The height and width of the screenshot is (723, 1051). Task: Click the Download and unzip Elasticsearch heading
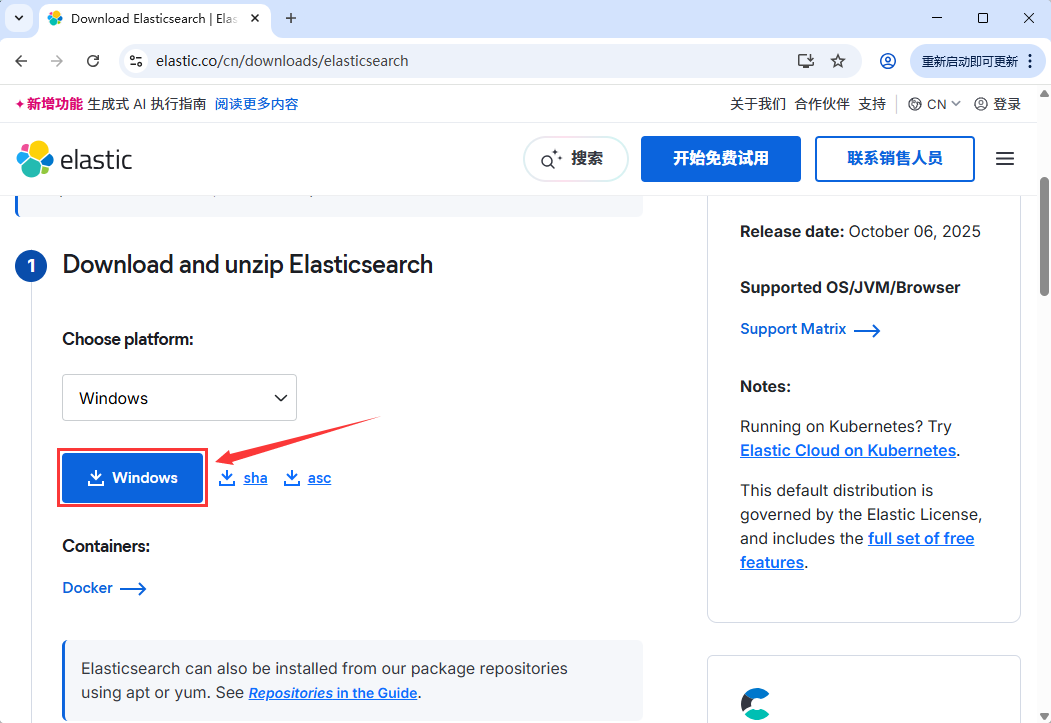click(247, 265)
